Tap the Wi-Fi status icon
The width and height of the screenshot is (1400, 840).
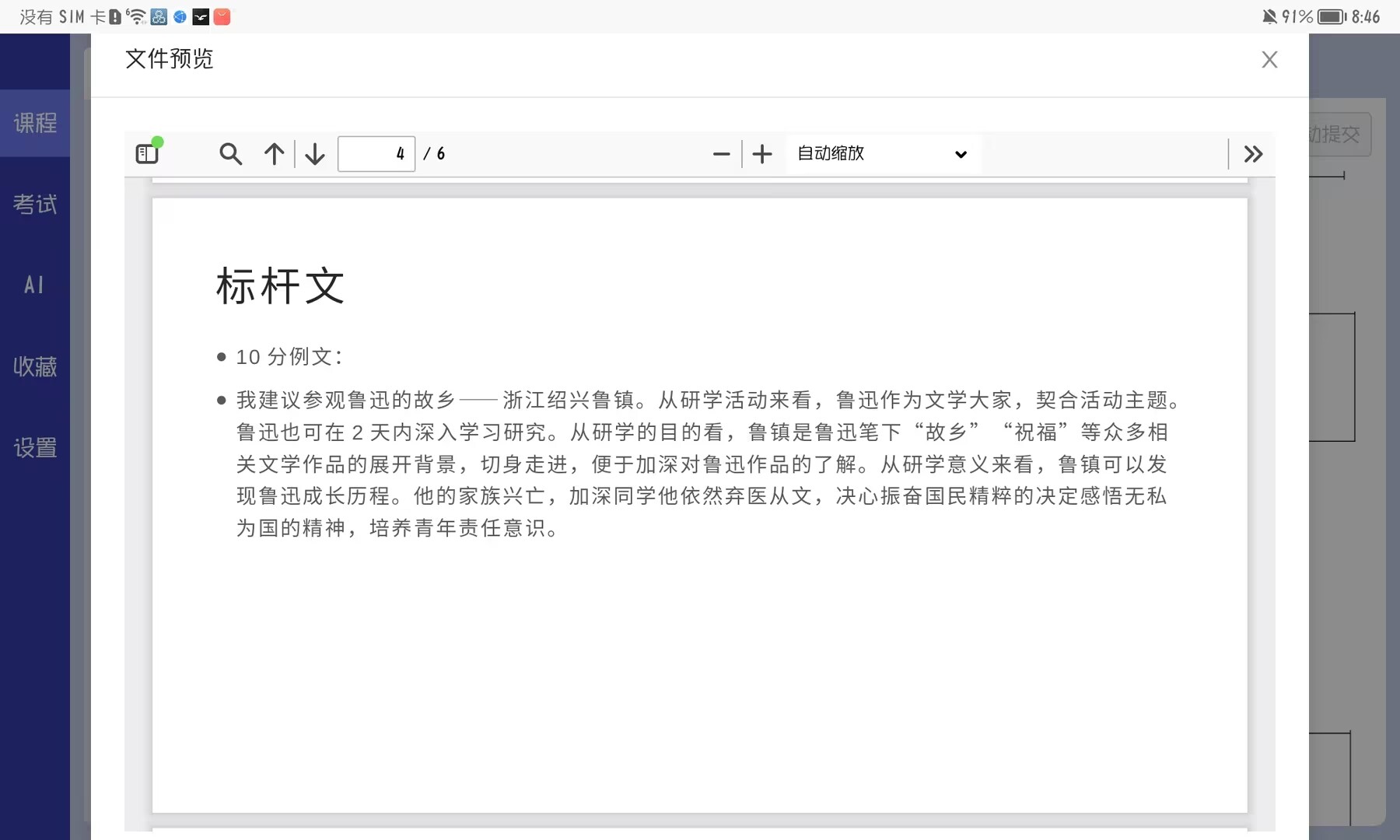tap(136, 17)
